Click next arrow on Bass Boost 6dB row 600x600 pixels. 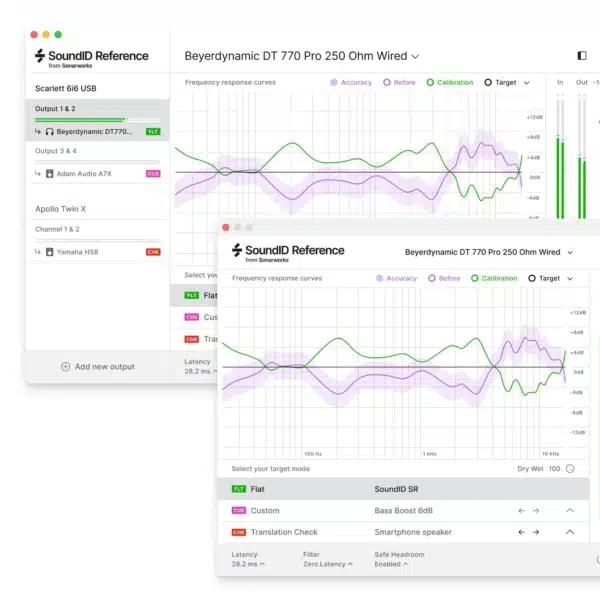pos(536,510)
